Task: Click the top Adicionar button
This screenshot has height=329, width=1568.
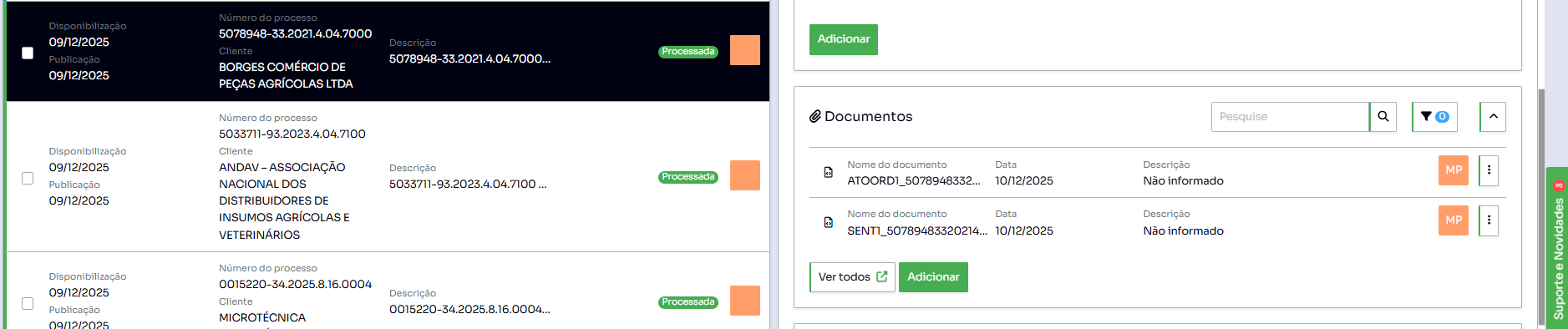Action: [x=844, y=39]
